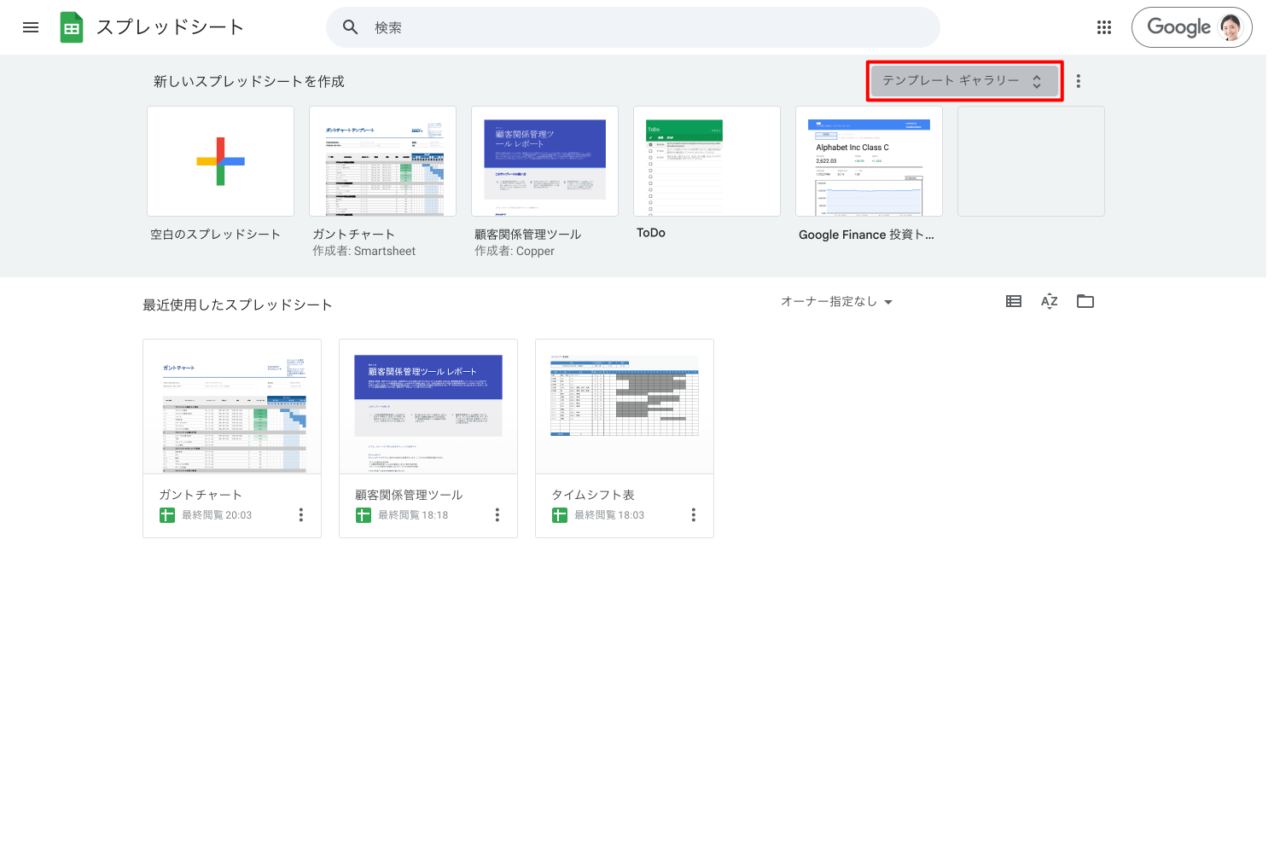Image resolution: width=1280 pixels, height=853 pixels.
Task: Open the Google apps grid
Action: click(1104, 27)
